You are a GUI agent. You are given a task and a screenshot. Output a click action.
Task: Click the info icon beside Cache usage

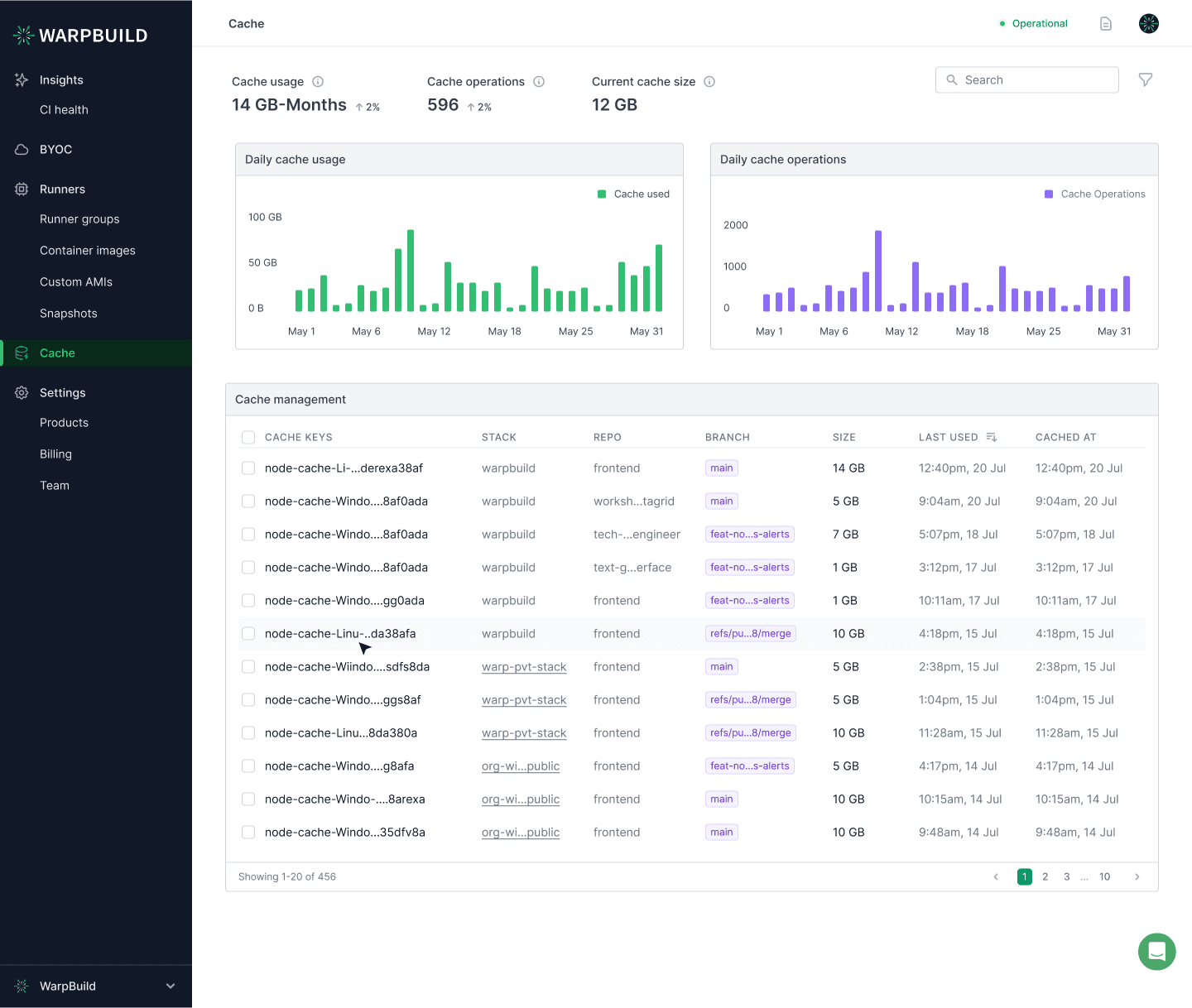click(318, 82)
